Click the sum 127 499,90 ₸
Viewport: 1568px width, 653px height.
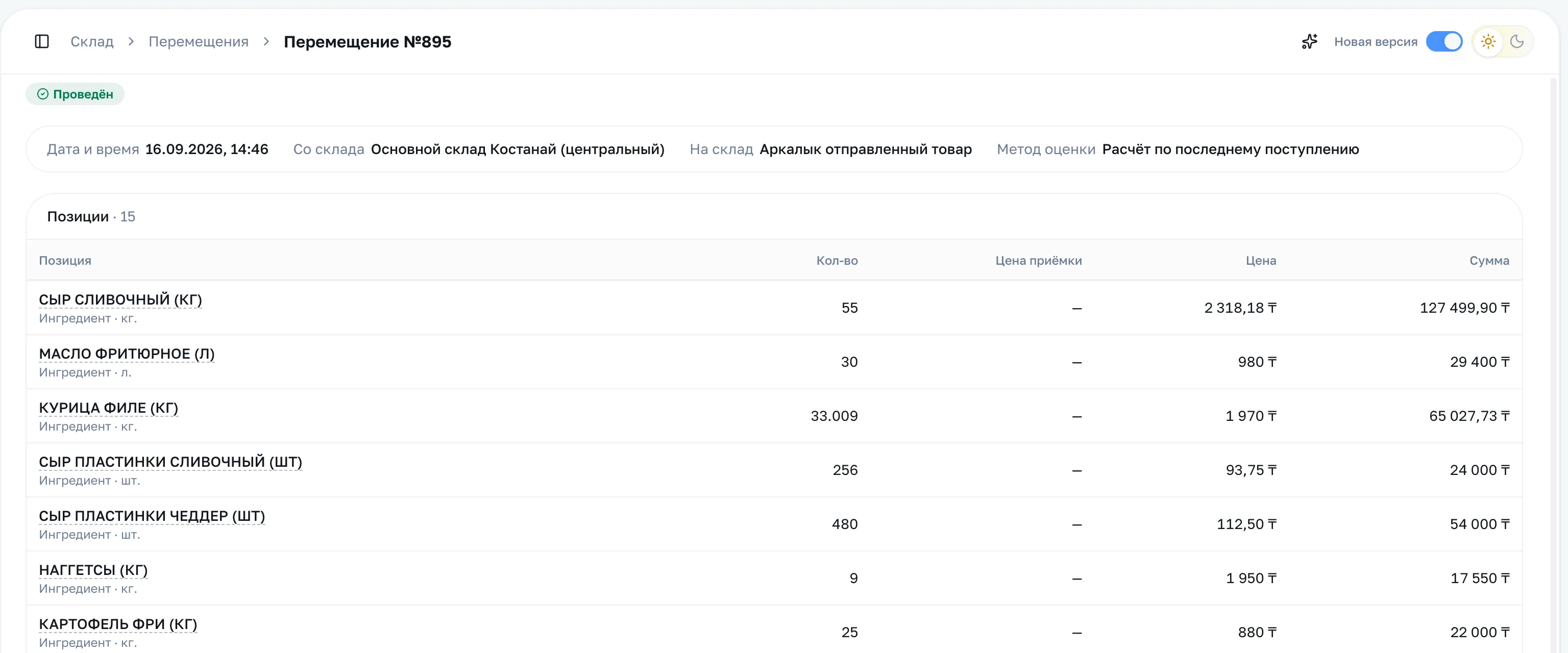coord(1464,308)
